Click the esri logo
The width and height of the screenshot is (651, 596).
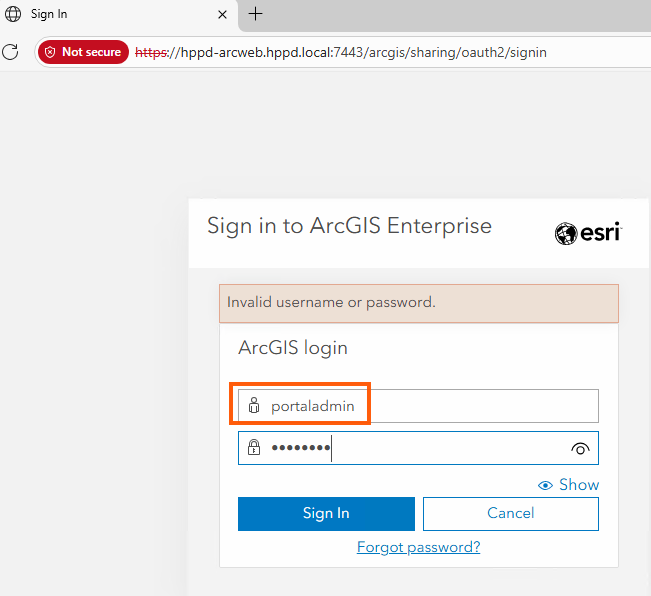coord(588,233)
